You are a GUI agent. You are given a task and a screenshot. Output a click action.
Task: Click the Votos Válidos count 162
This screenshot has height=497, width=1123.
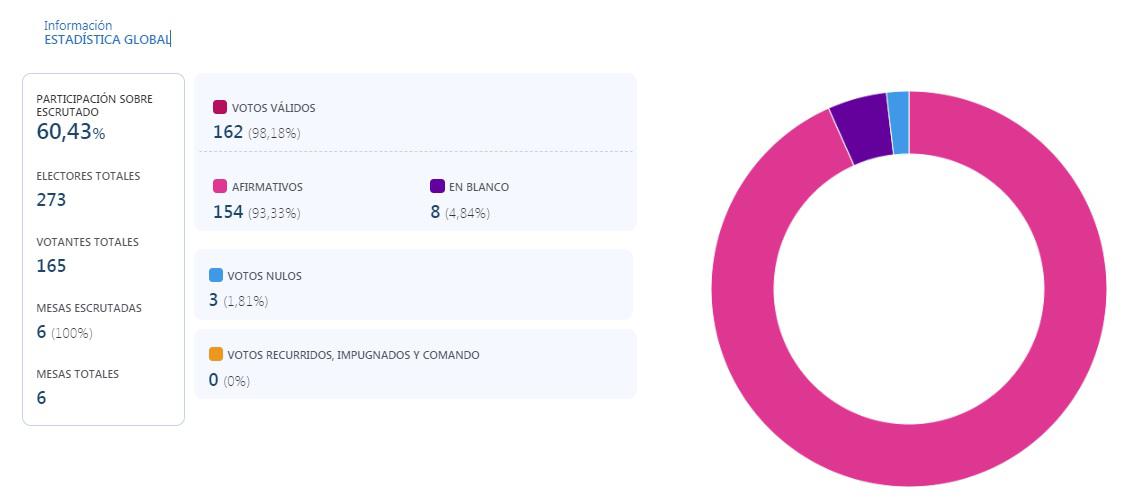click(228, 132)
